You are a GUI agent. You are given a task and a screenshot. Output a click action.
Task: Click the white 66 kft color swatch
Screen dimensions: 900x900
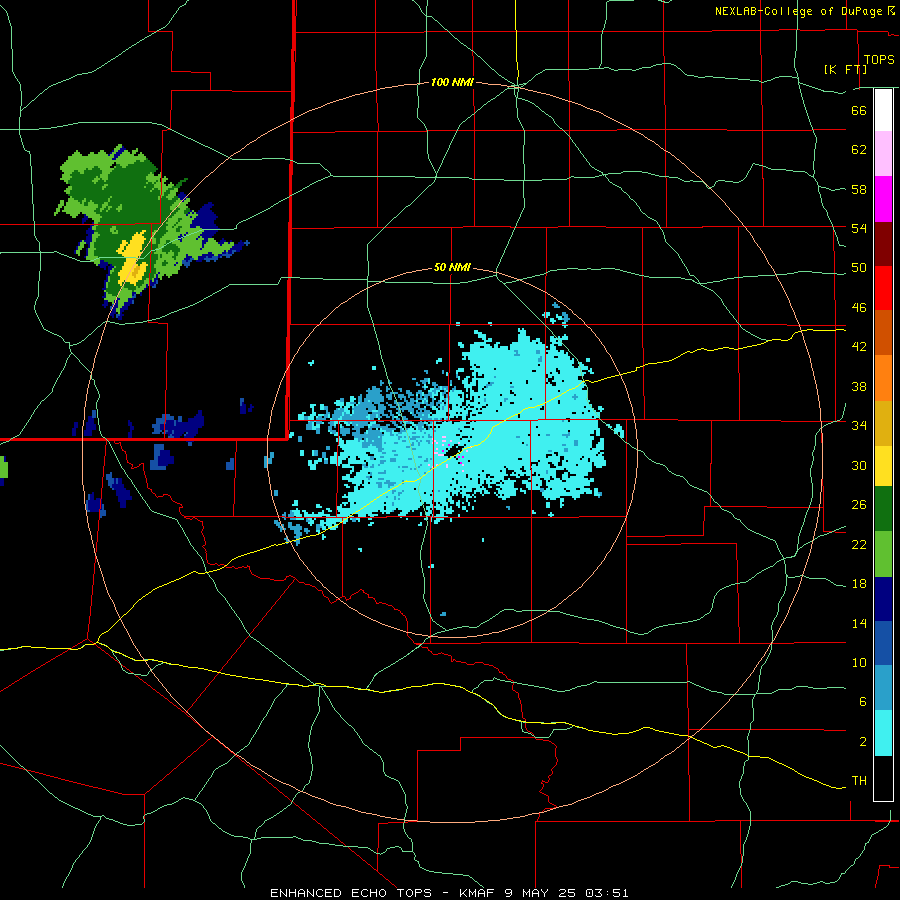coord(883,110)
